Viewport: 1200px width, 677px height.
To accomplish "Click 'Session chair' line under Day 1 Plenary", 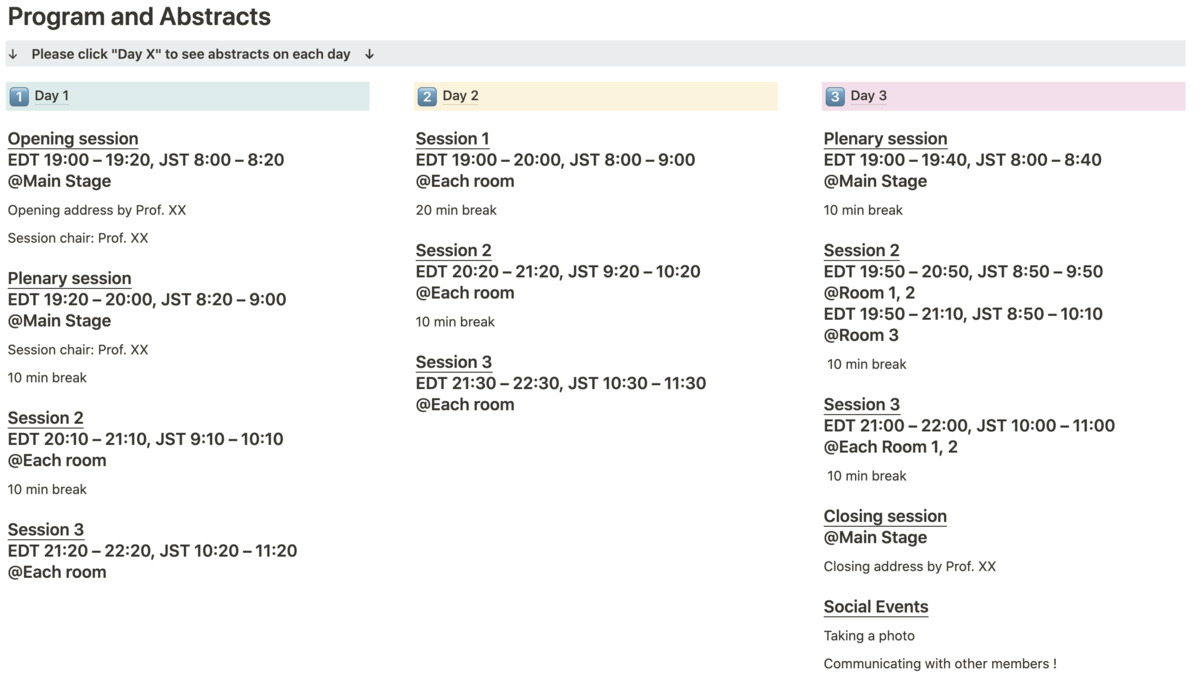I will 78,350.
